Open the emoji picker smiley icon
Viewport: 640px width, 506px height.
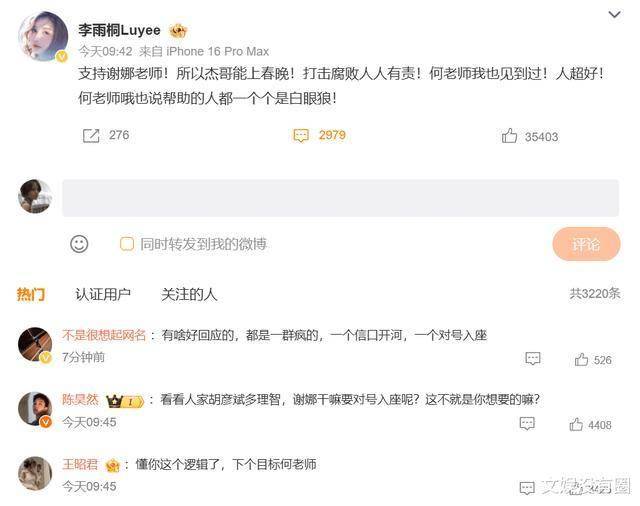click(79, 244)
